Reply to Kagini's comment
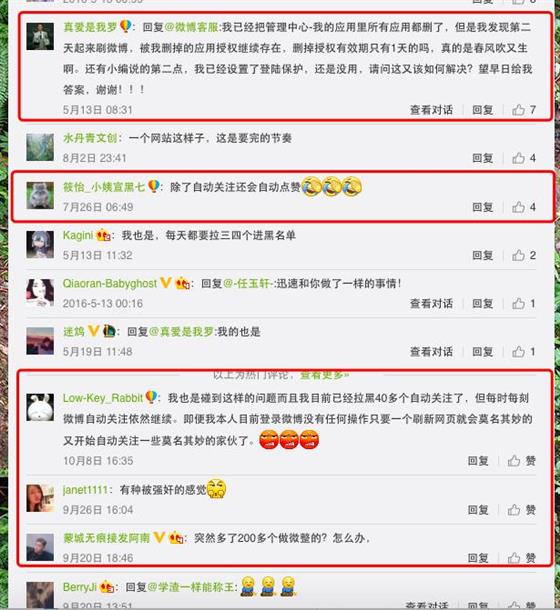The height and width of the screenshot is (610, 560). [483, 256]
